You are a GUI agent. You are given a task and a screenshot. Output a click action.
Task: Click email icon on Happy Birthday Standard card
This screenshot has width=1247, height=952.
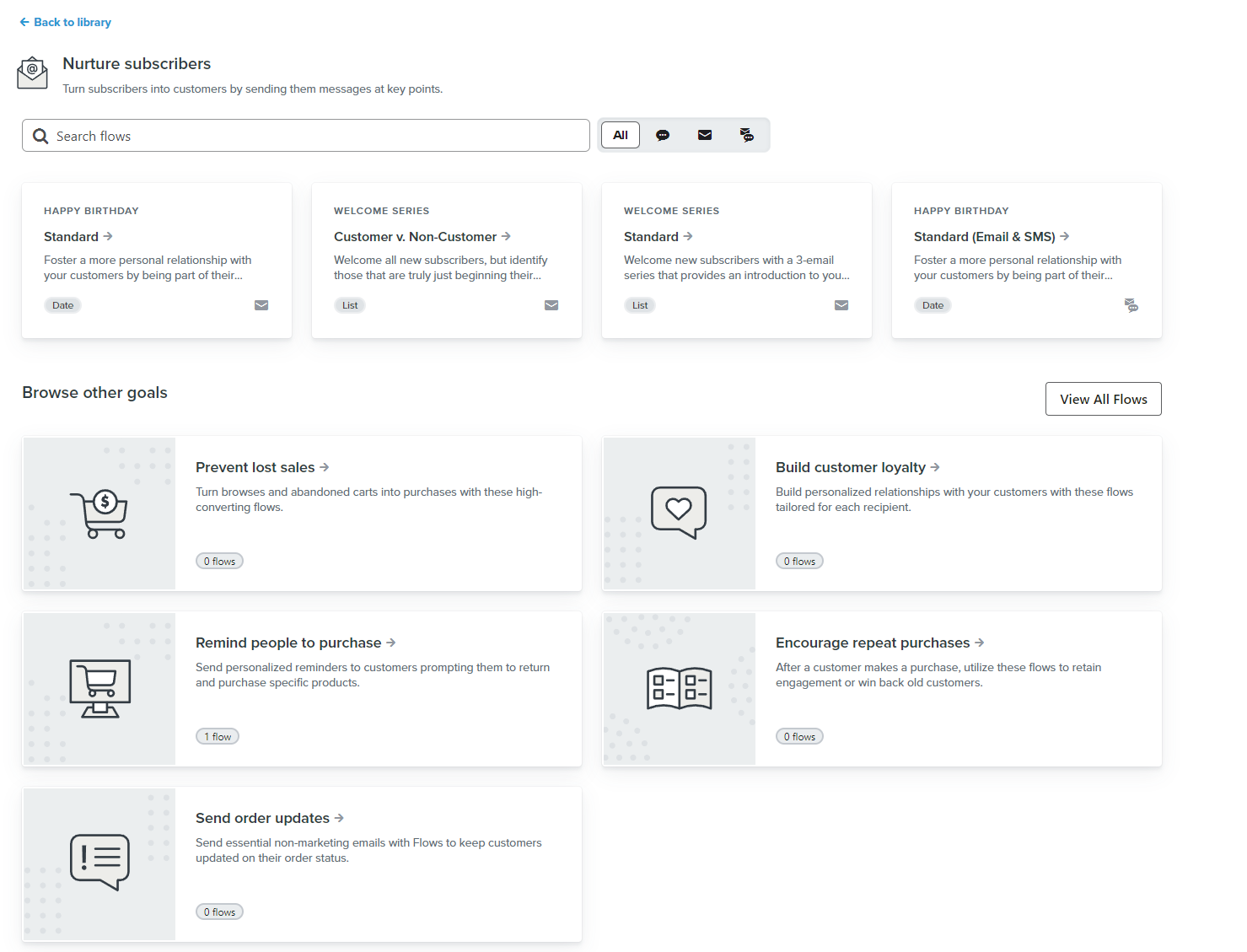(261, 305)
